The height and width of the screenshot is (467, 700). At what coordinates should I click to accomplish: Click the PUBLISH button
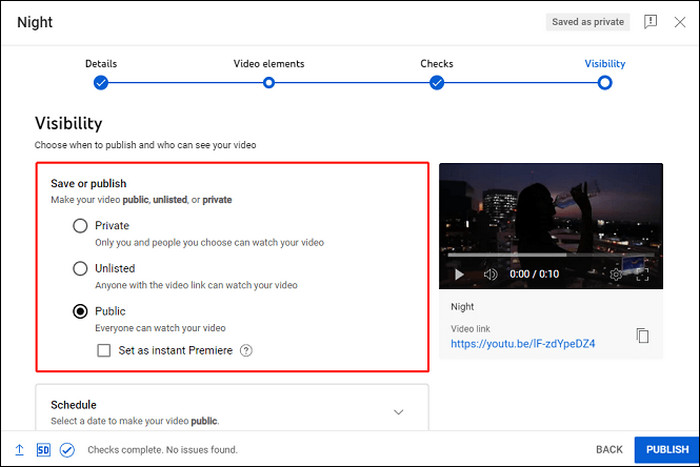pos(667,450)
